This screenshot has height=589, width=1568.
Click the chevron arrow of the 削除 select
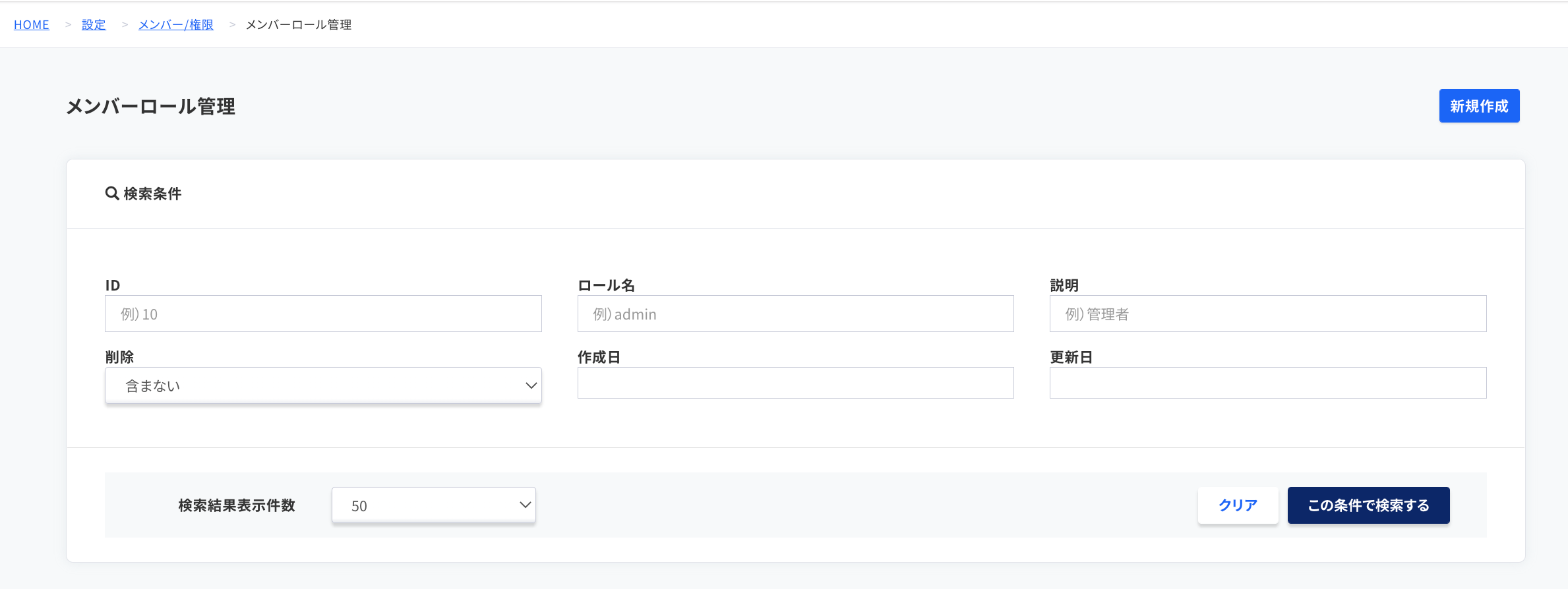[531, 385]
